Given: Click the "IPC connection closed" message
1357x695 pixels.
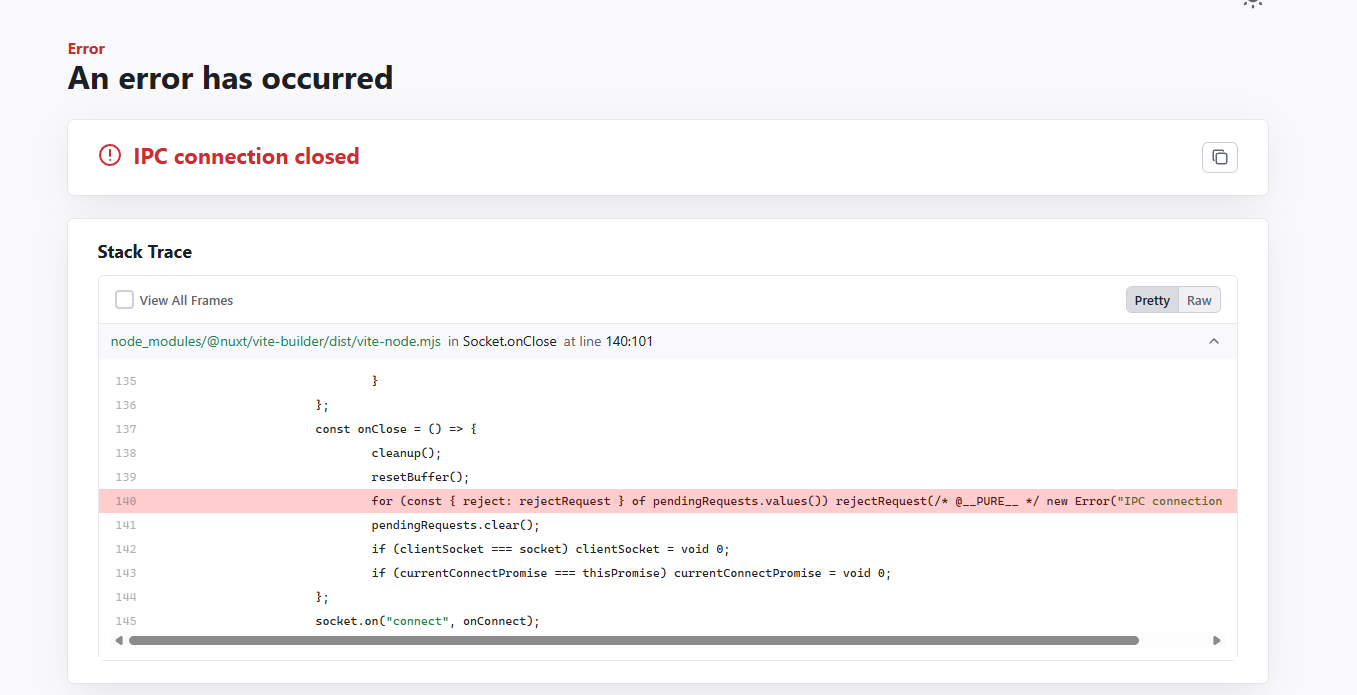Looking at the screenshot, I should [x=246, y=156].
